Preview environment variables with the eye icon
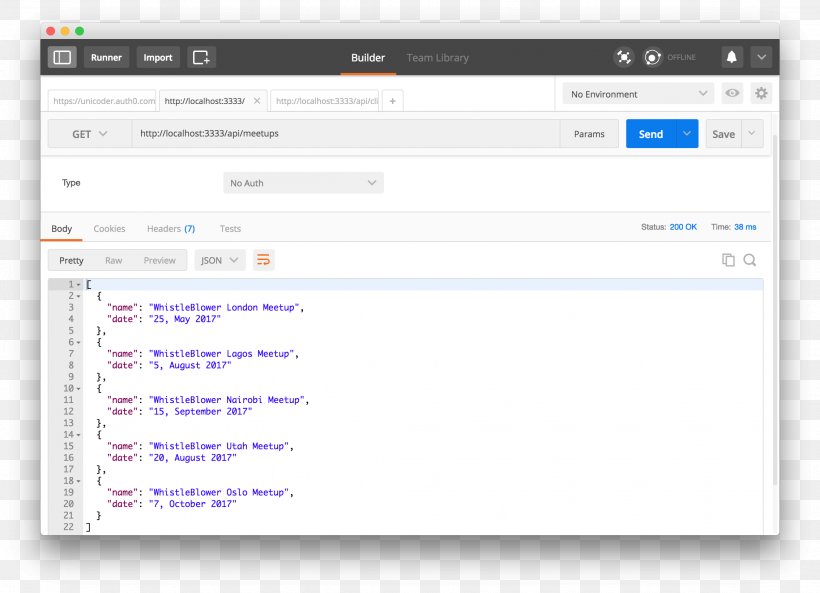Screen dimensions: 820x593 point(732,93)
